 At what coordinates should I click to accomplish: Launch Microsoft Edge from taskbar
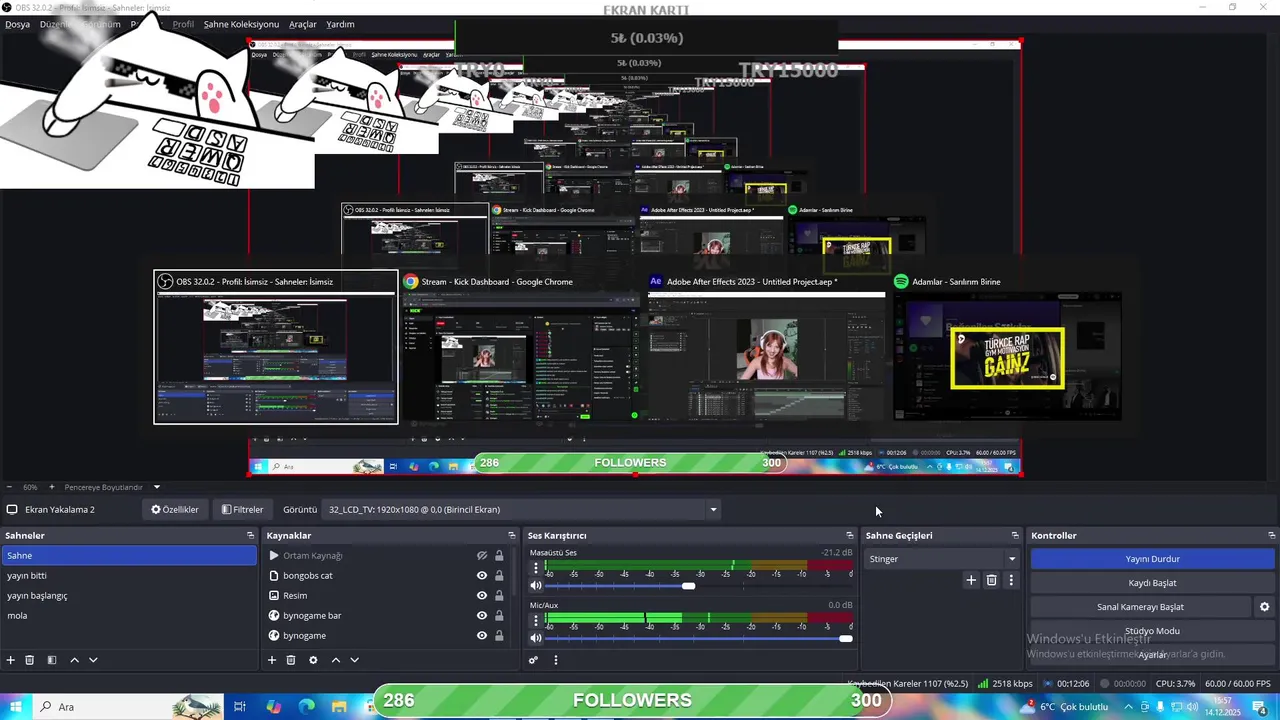pos(307,707)
